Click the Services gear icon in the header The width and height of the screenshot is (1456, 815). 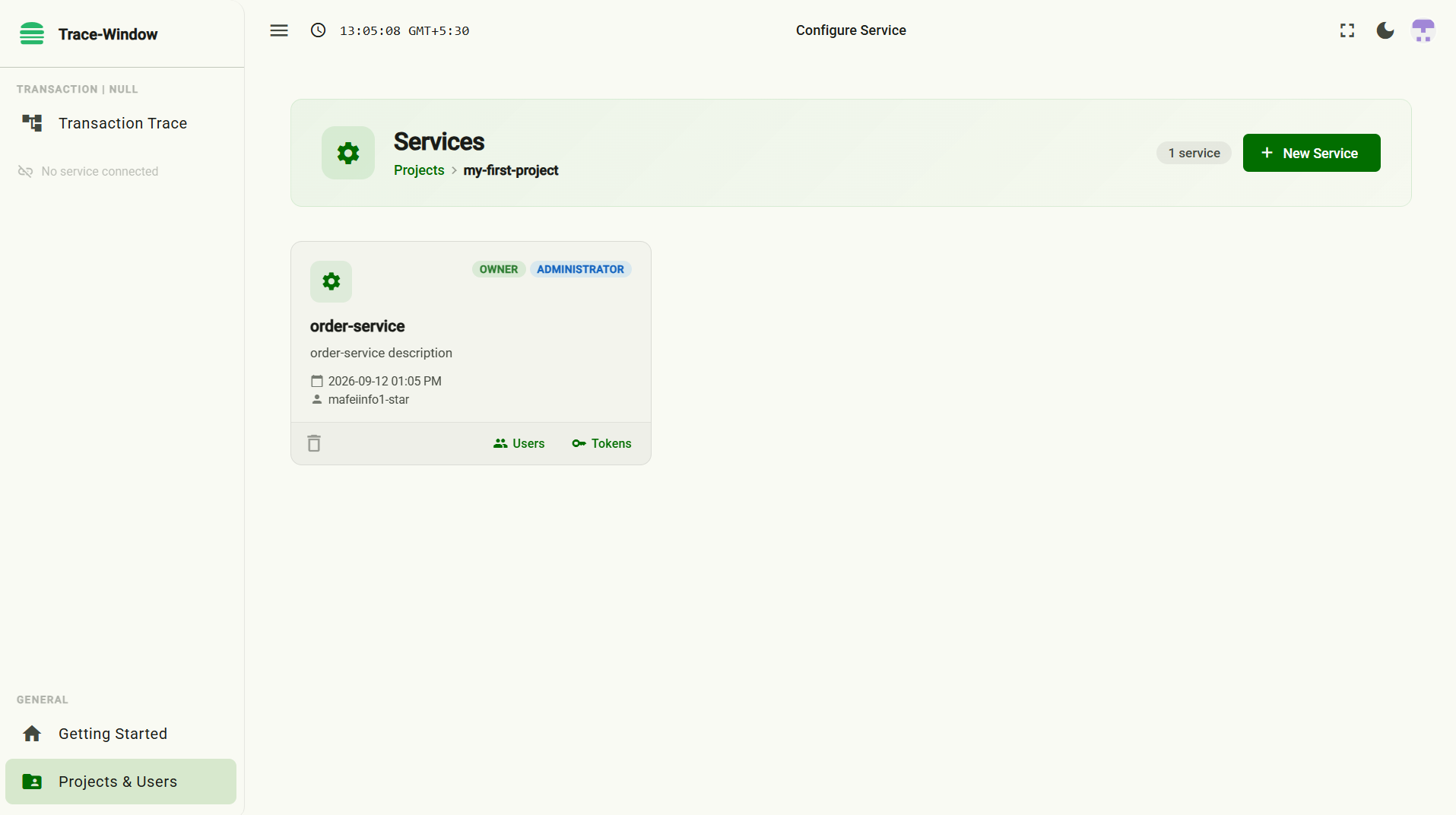pyautogui.click(x=348, y=153)
